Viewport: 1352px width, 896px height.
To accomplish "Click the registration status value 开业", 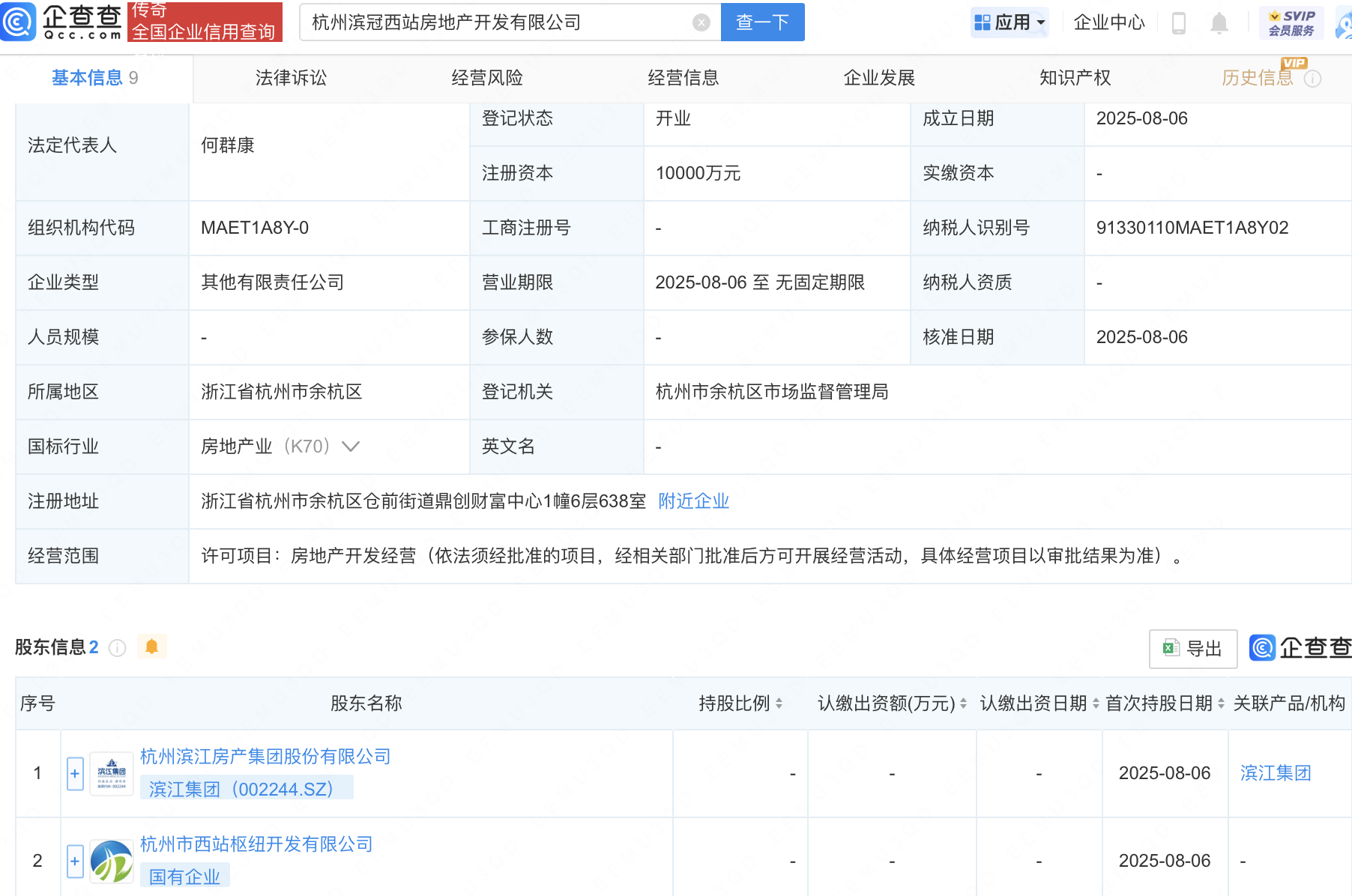I will pyautogui.click(x=673, y=118).
